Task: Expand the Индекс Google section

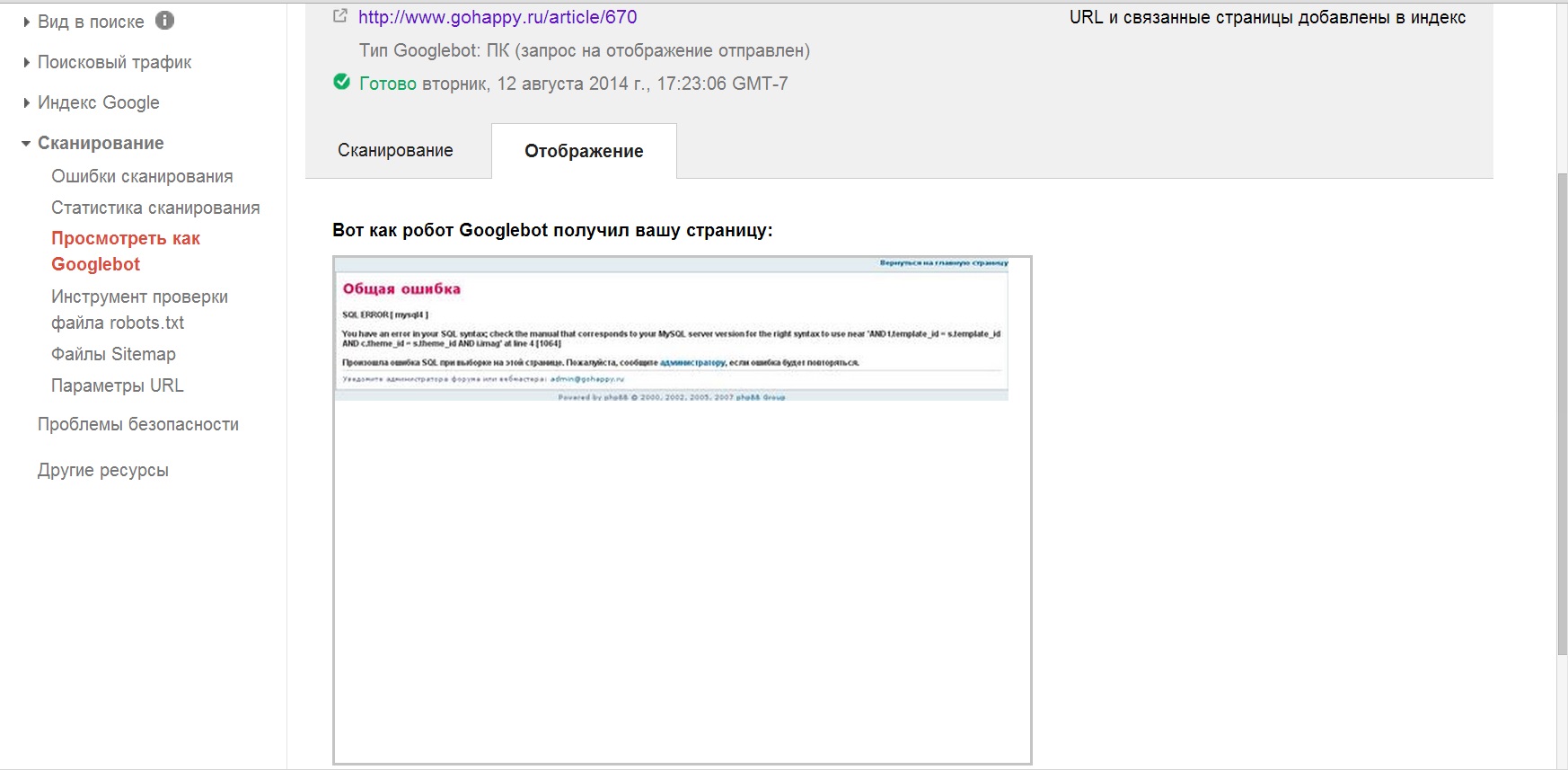Action: pyautogui.click(x=98, y=102)
